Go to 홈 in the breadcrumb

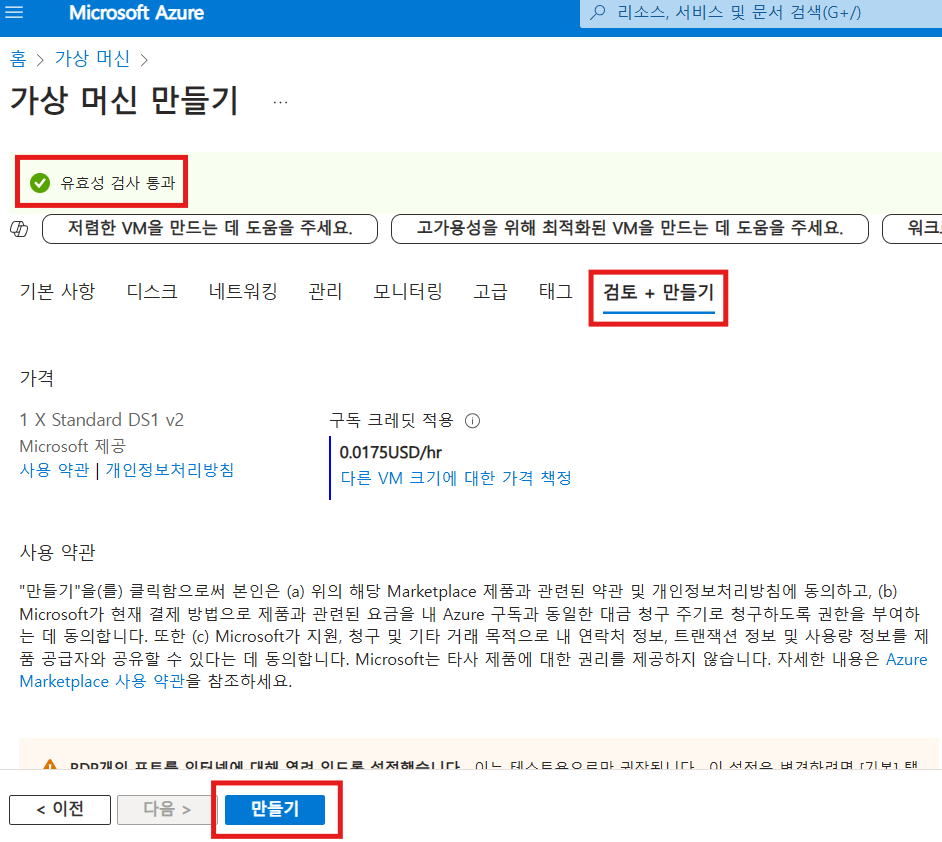click(x=19, y=59)
